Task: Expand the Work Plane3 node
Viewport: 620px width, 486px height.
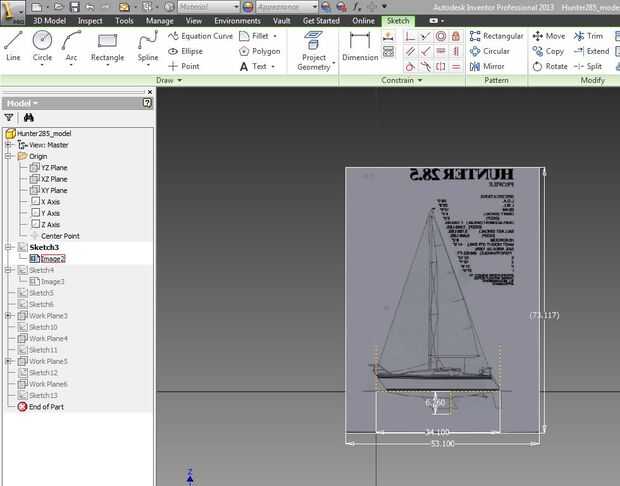Action: 8,316
